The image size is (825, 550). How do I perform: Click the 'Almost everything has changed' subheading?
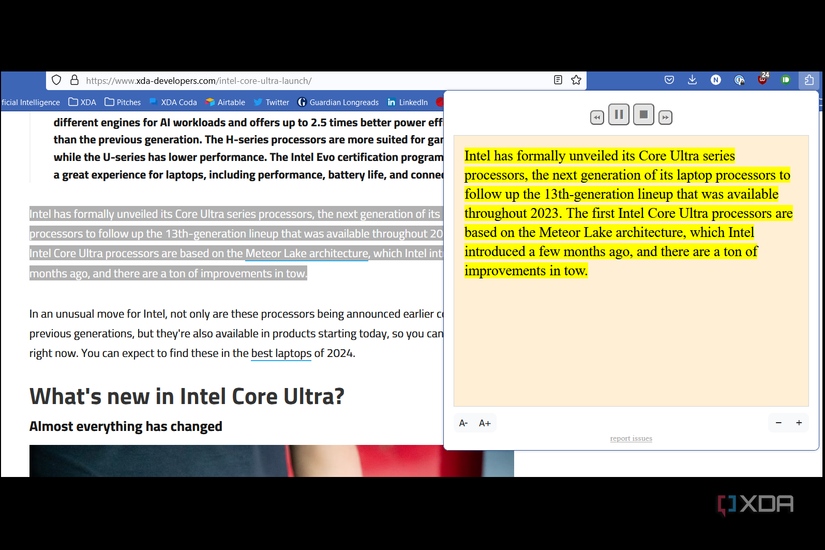tap(126, 426)
